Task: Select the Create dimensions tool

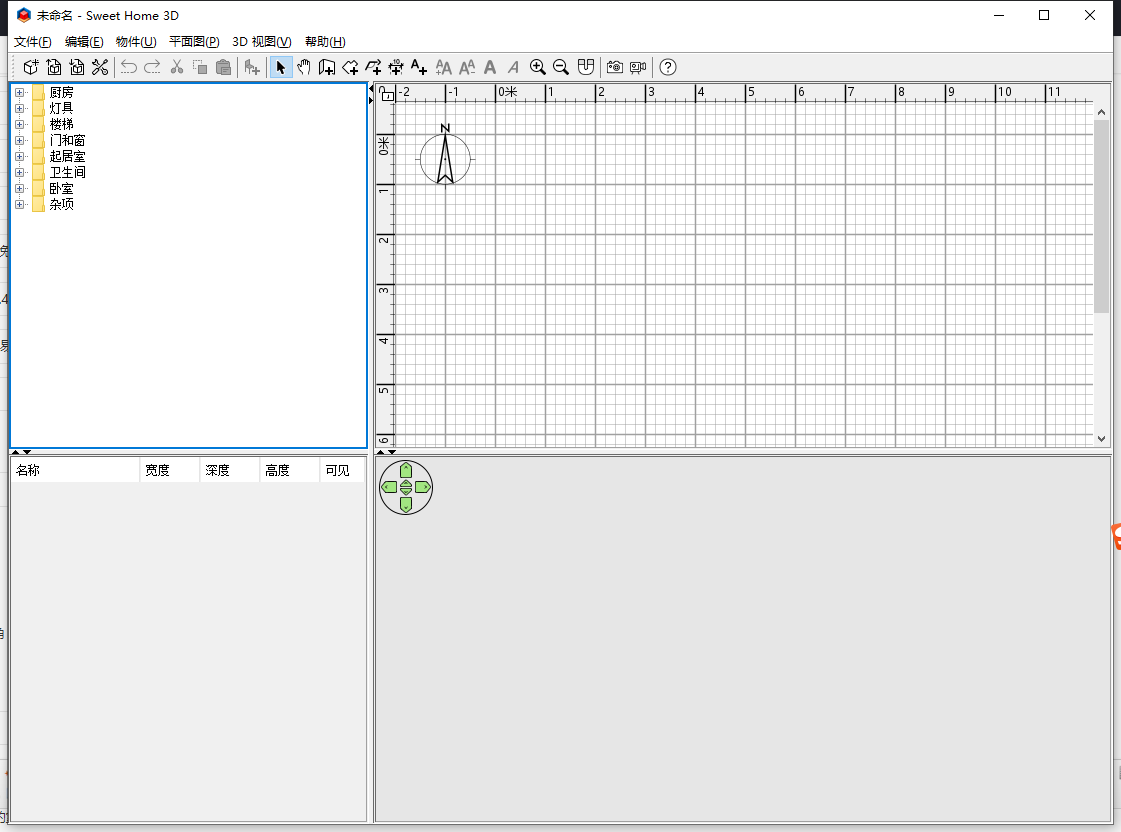Action: pyautogui.click(x=396, y=67)
